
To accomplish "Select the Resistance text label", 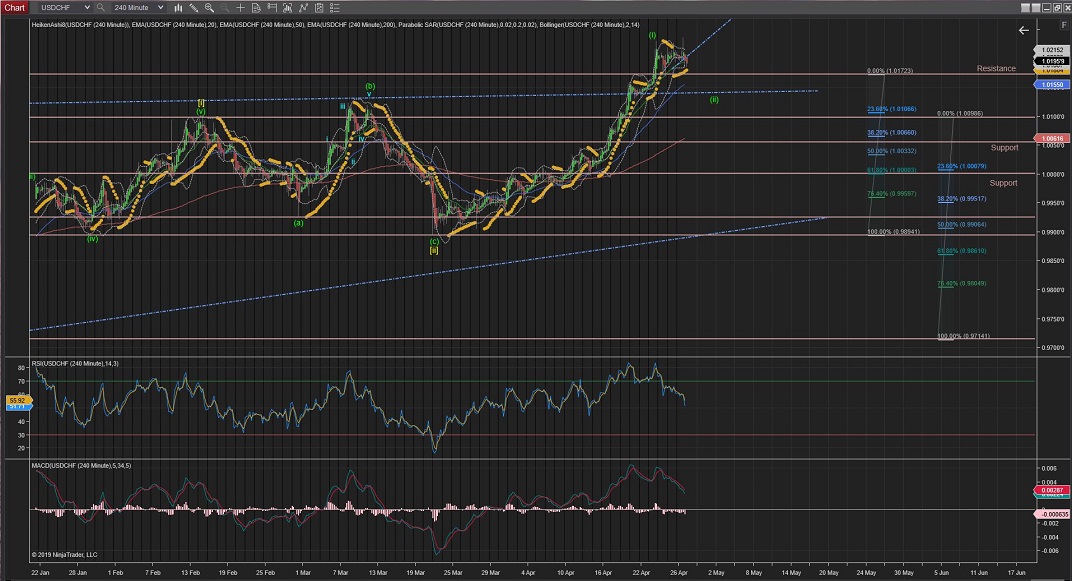I will pyautogui.click(x=996, y=68).
